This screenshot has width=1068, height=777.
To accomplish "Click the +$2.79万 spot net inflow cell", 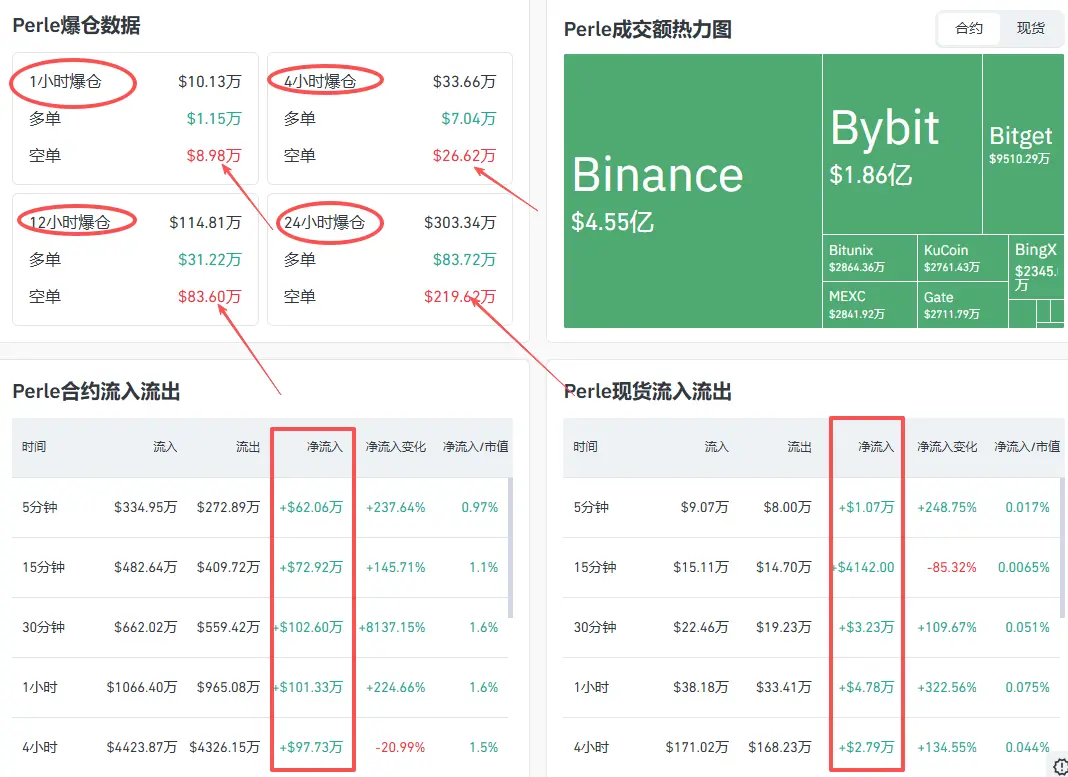I will (x=866, y=747).
